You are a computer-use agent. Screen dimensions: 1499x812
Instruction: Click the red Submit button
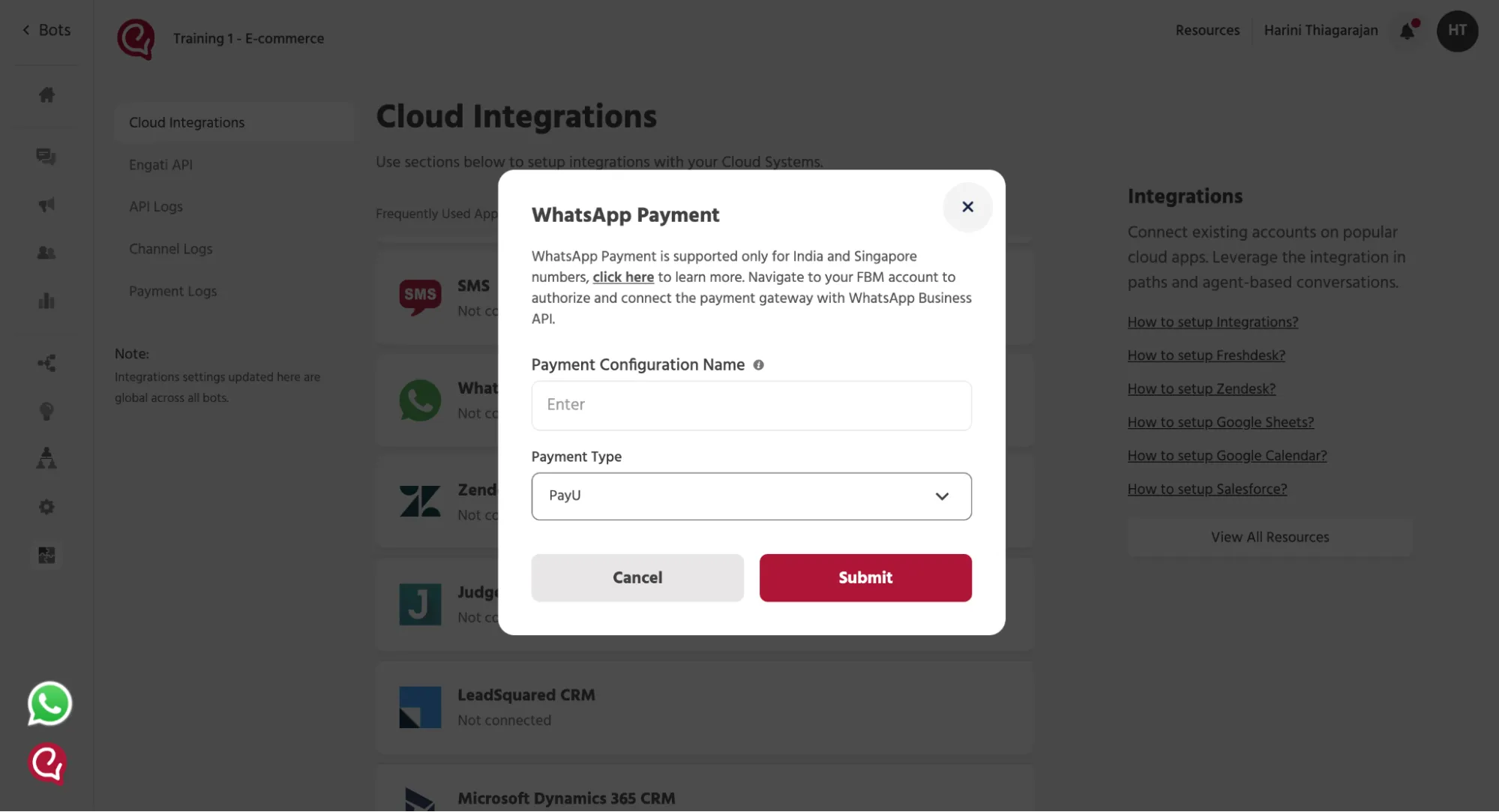pos(865,578)
